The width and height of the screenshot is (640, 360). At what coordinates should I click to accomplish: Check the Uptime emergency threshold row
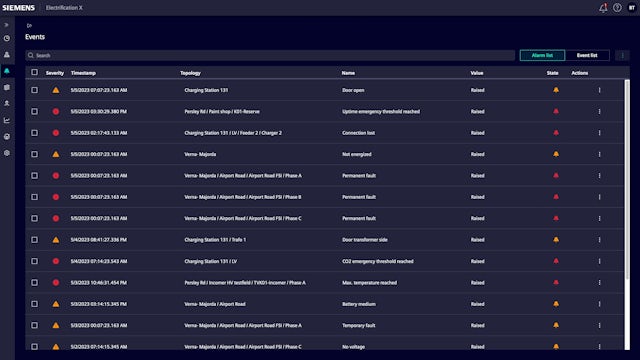click(34, 111)
